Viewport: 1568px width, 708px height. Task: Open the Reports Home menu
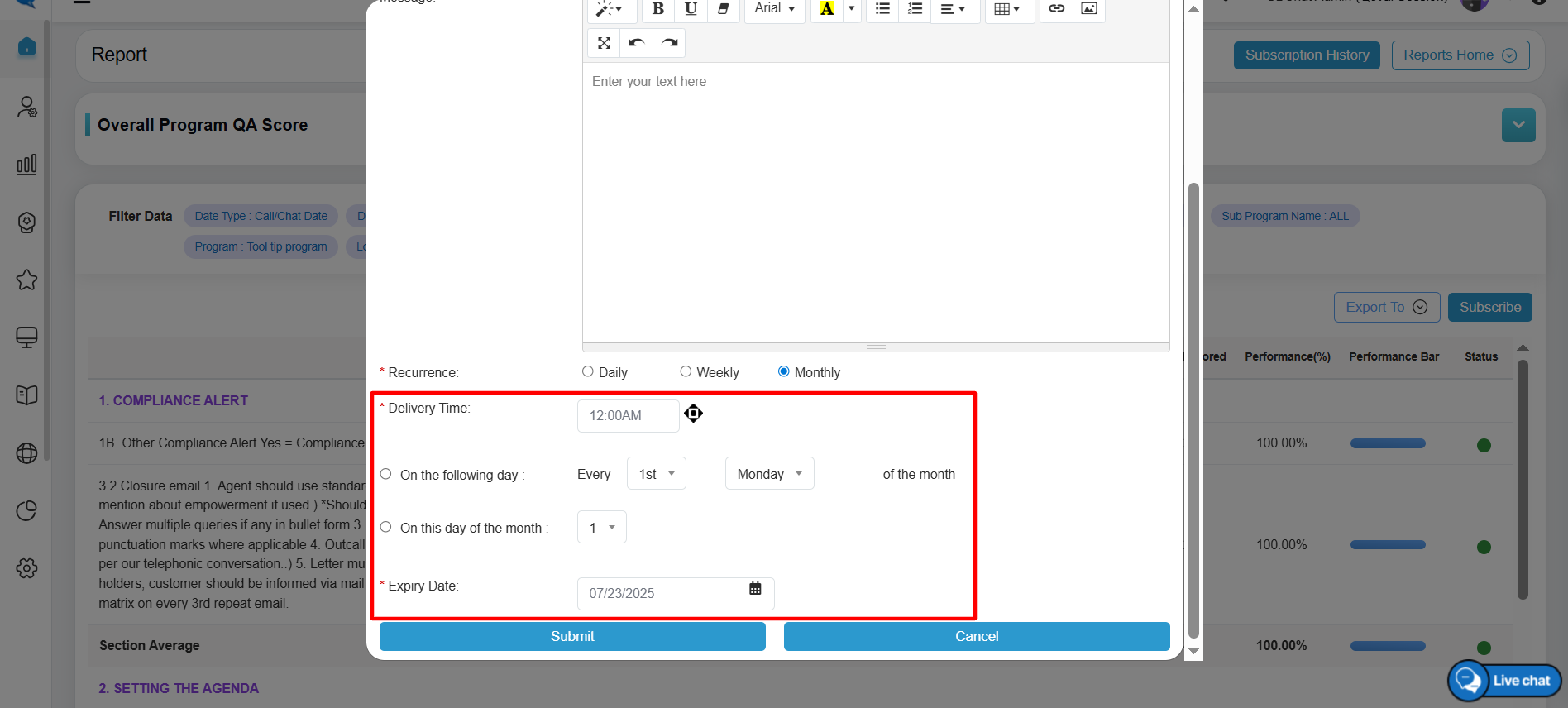[x=1460, y=55]
